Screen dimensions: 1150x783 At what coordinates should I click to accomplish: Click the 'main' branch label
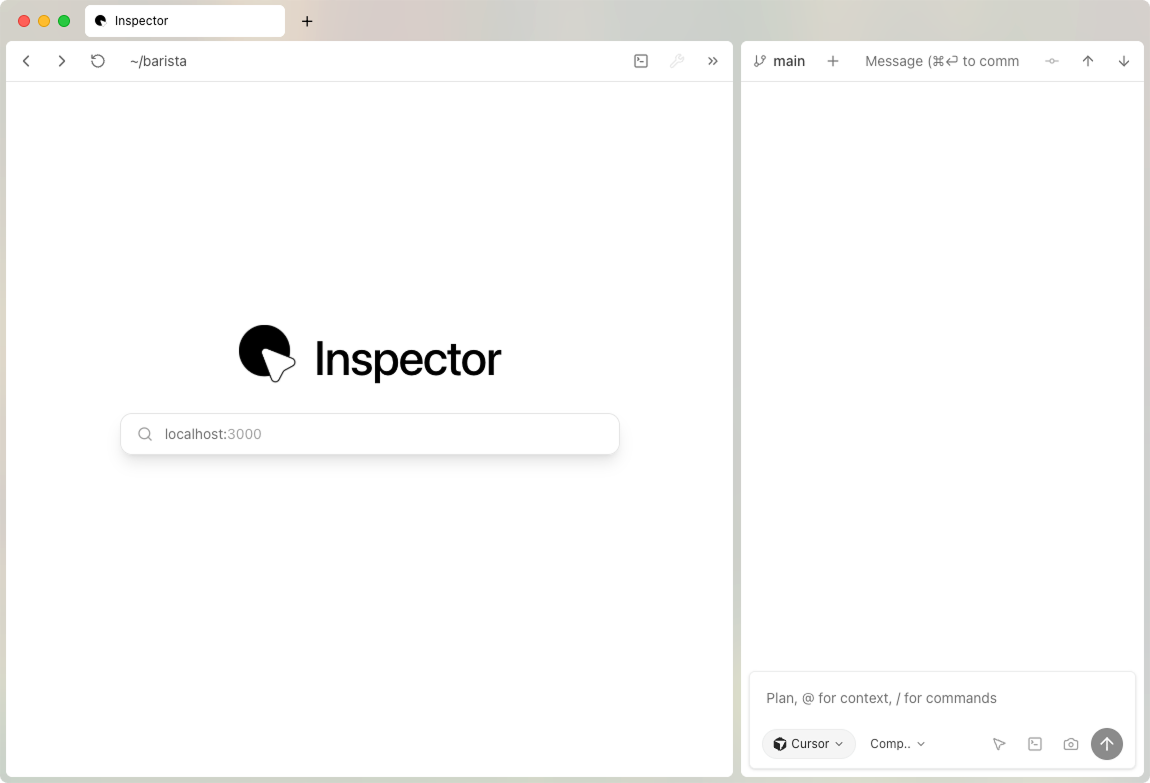tap(789, 61)
